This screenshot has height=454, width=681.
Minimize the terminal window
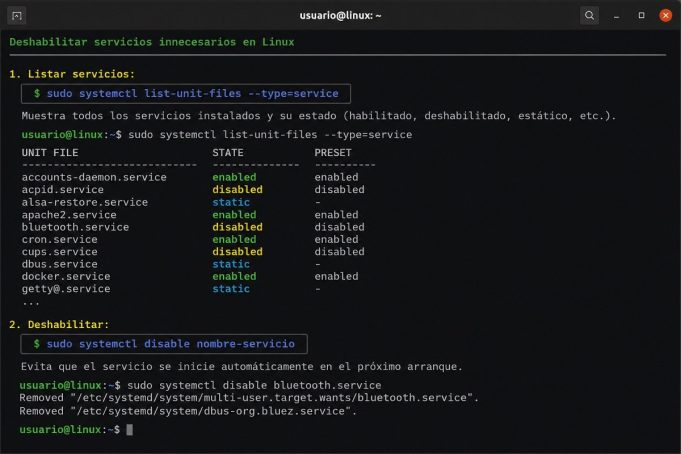coord(616,16)
